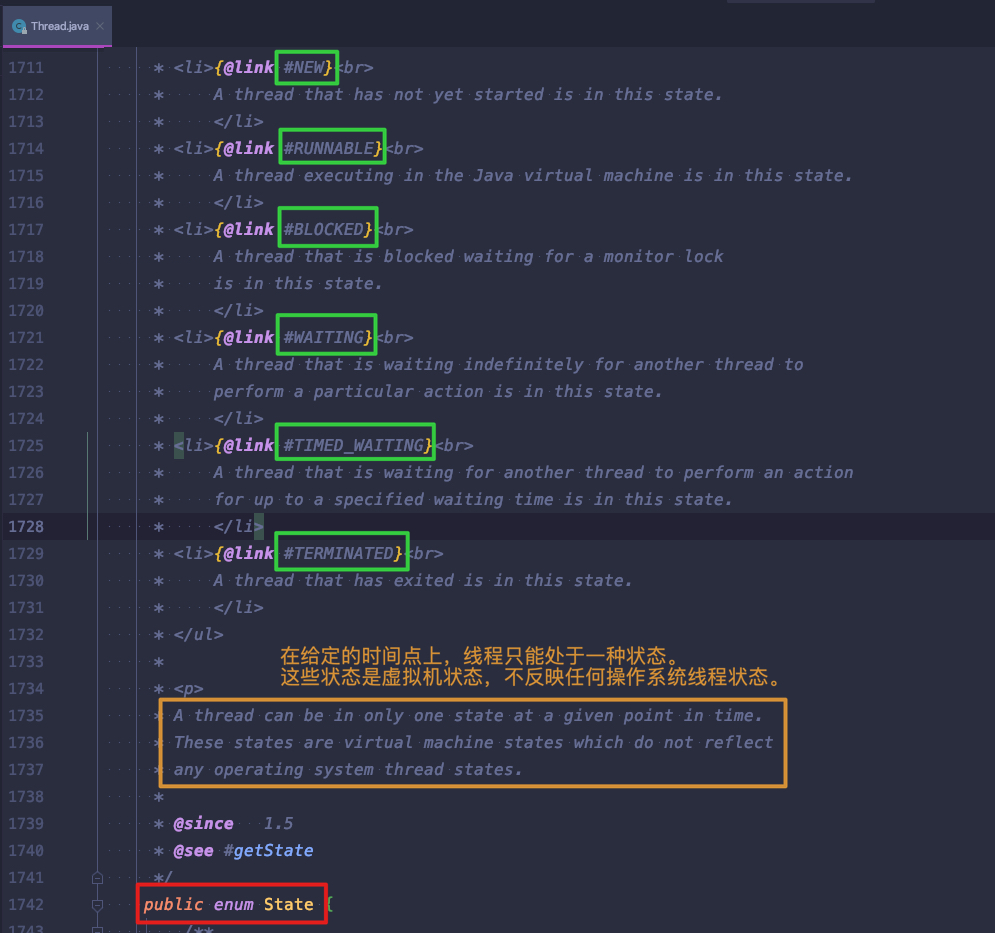Collapse the Javadoc comment fold at line 1741
This screenshot has width=995, height=933.
97,878
